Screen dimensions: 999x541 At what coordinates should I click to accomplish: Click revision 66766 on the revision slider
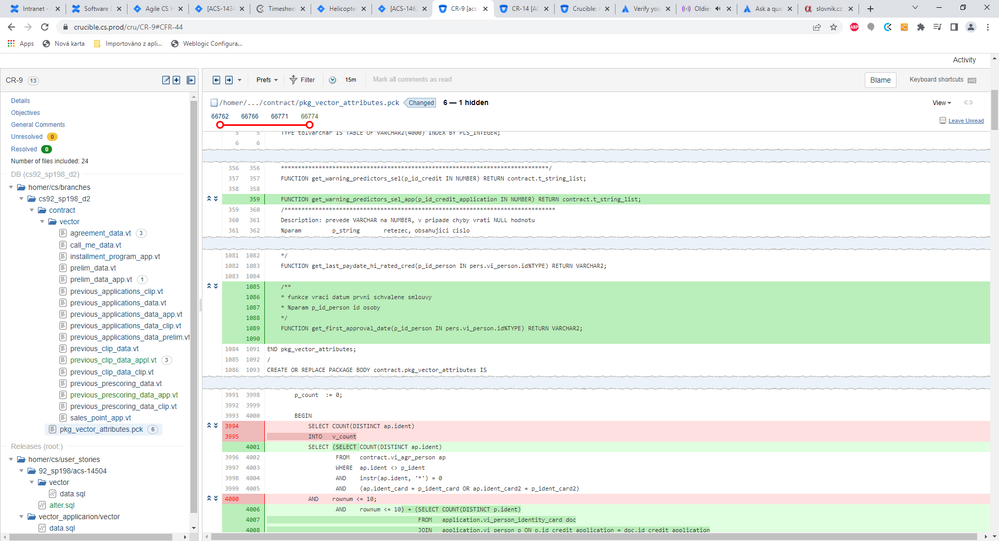click(250, 117)
